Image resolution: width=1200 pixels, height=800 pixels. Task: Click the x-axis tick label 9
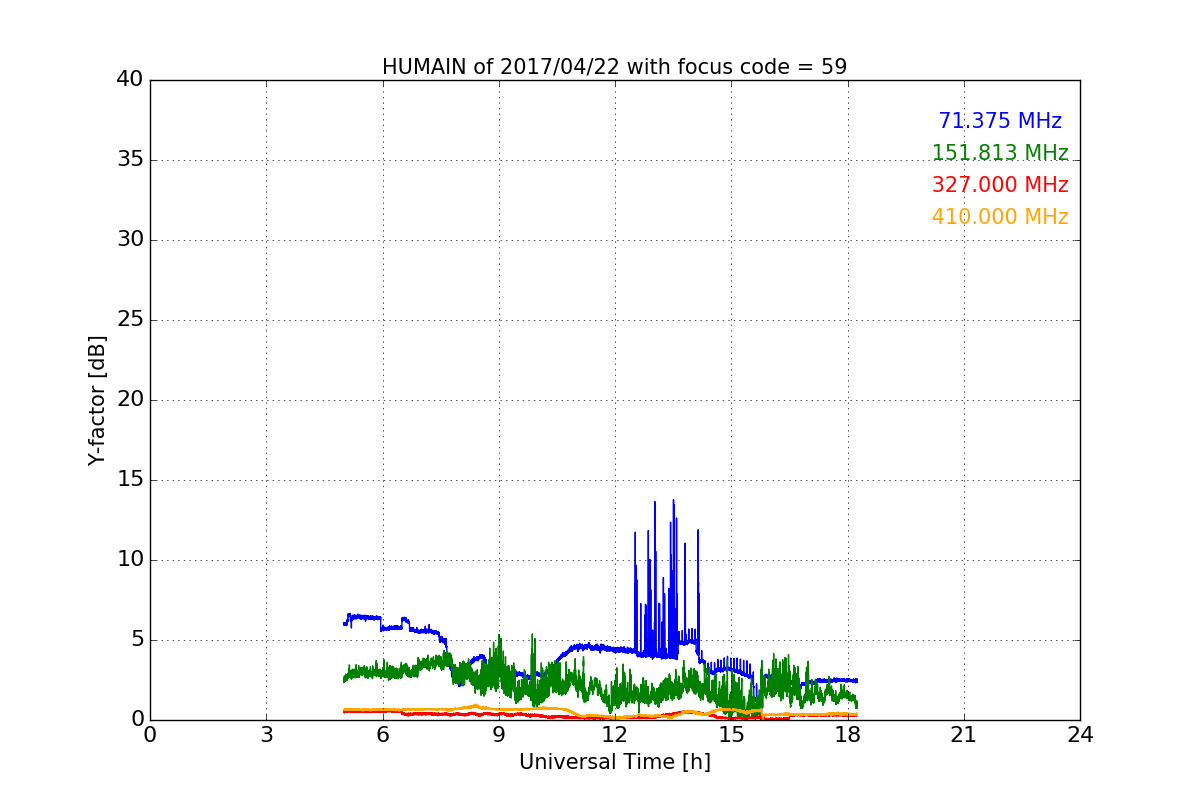tap(499, 735)
